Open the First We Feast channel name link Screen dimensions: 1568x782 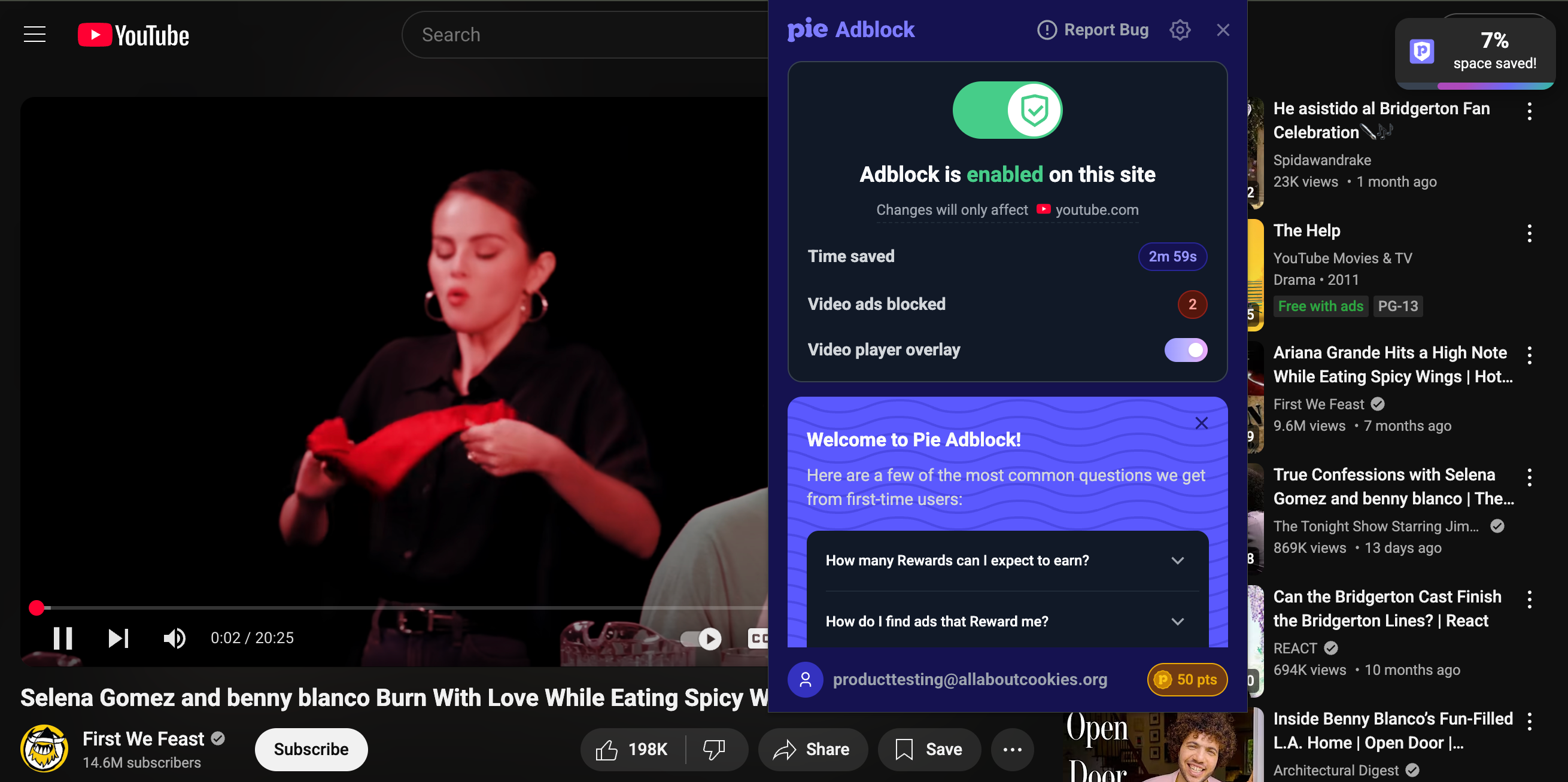point(143,739)
